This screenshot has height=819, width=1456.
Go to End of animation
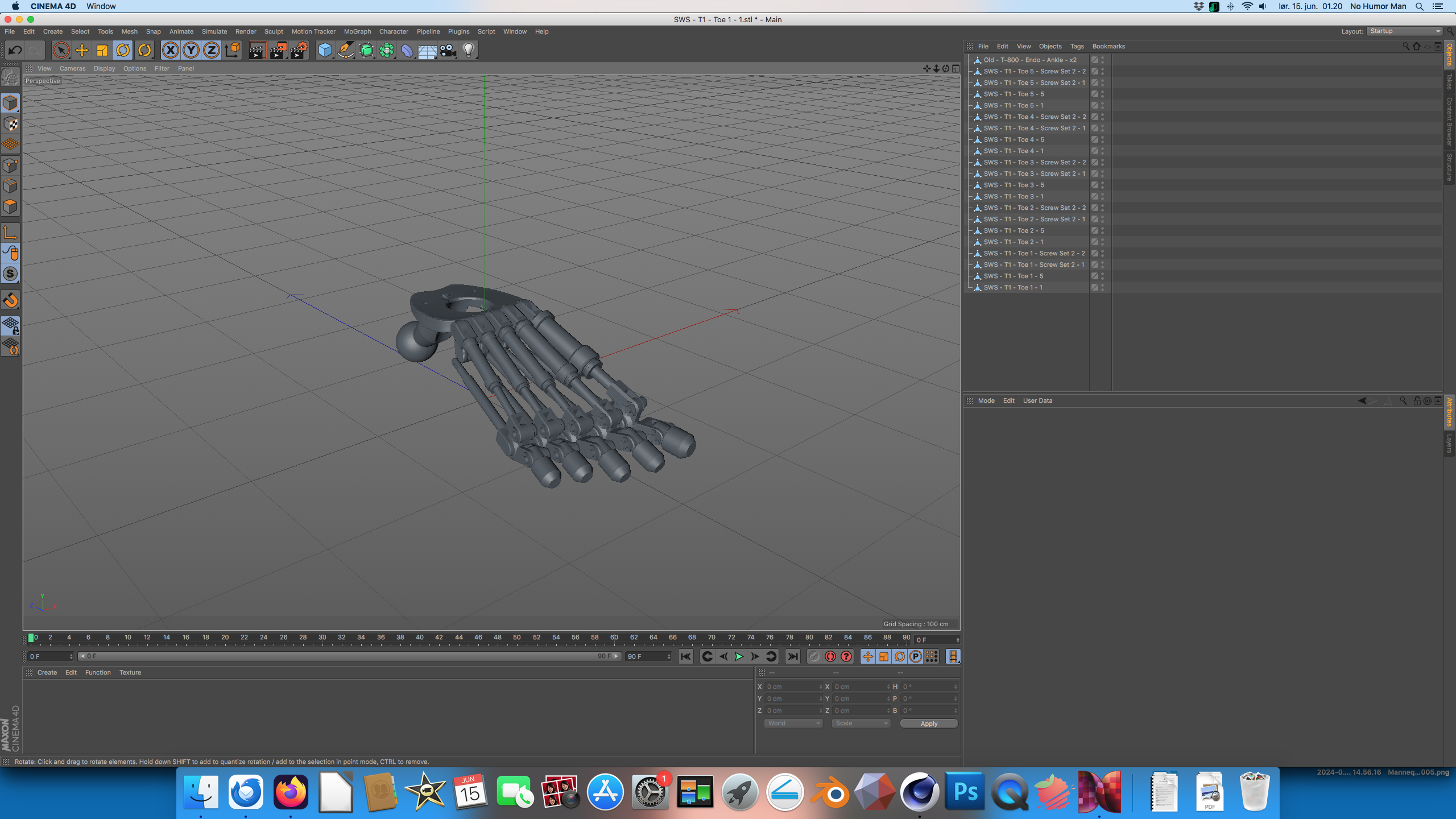pyautogui.click(x=792, y=656)
